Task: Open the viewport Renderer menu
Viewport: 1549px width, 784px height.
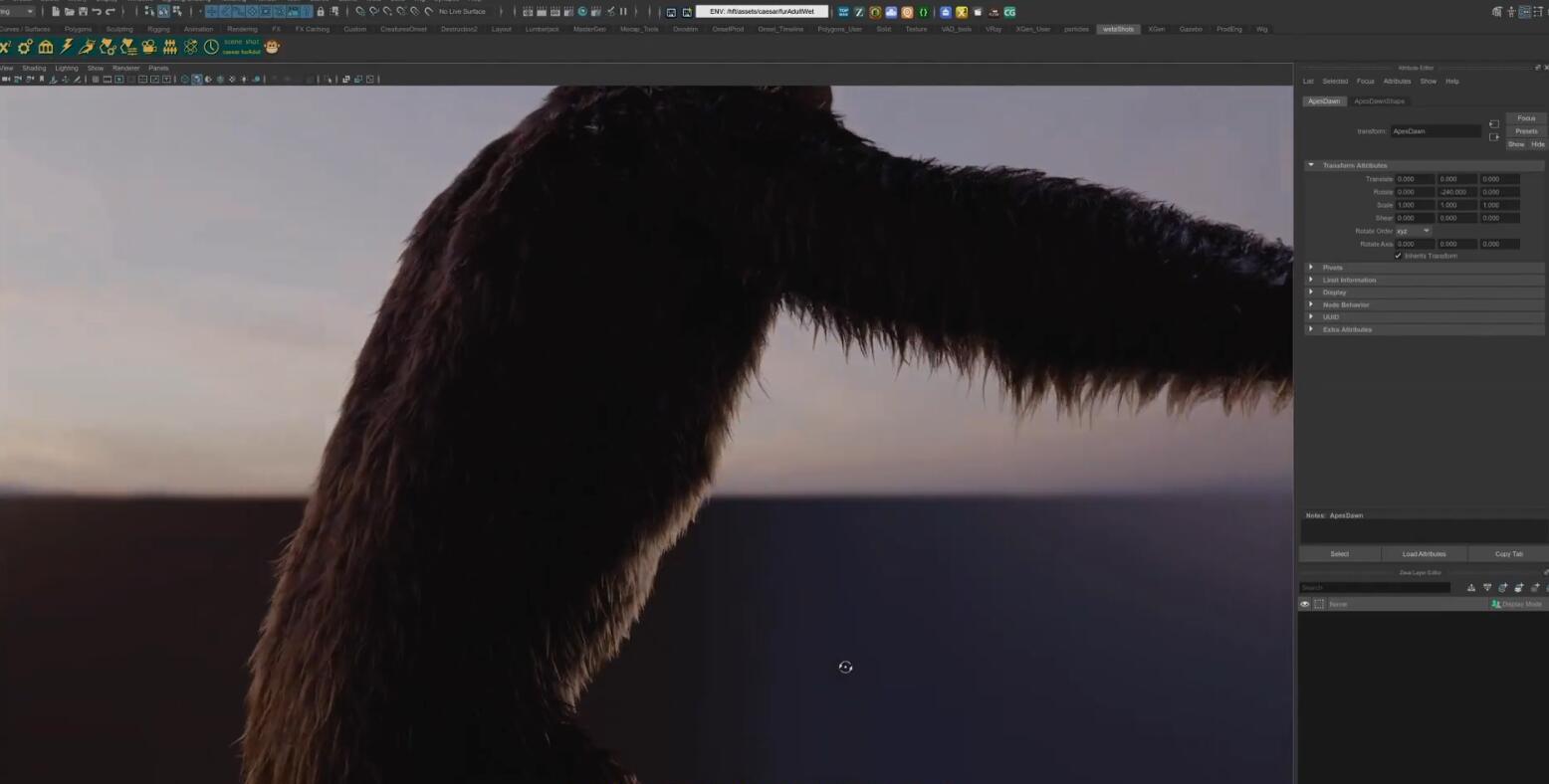Action: (x=126, y=69)
